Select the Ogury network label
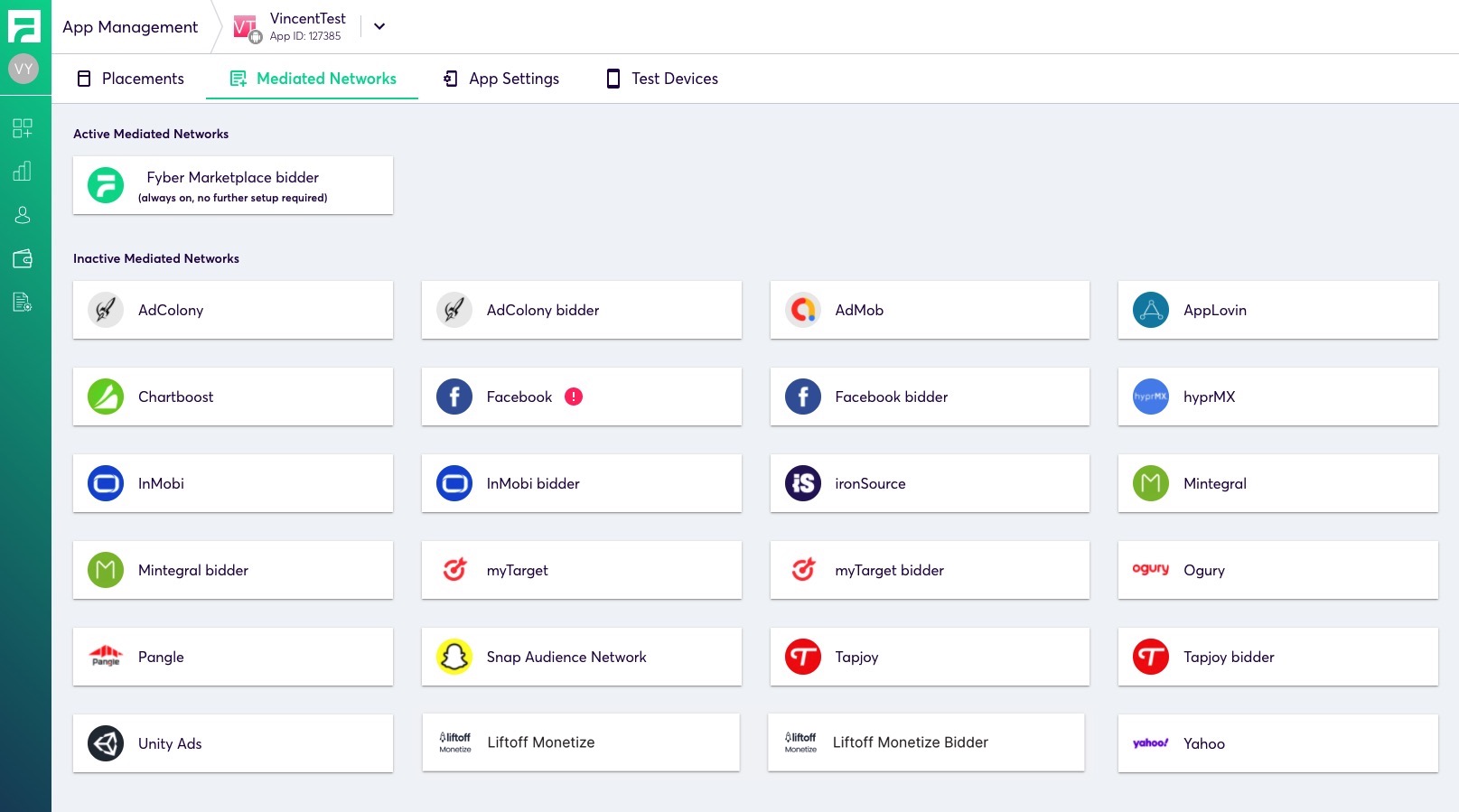Viewport: 1459px width, 812px height. (x=1204, y=570)
